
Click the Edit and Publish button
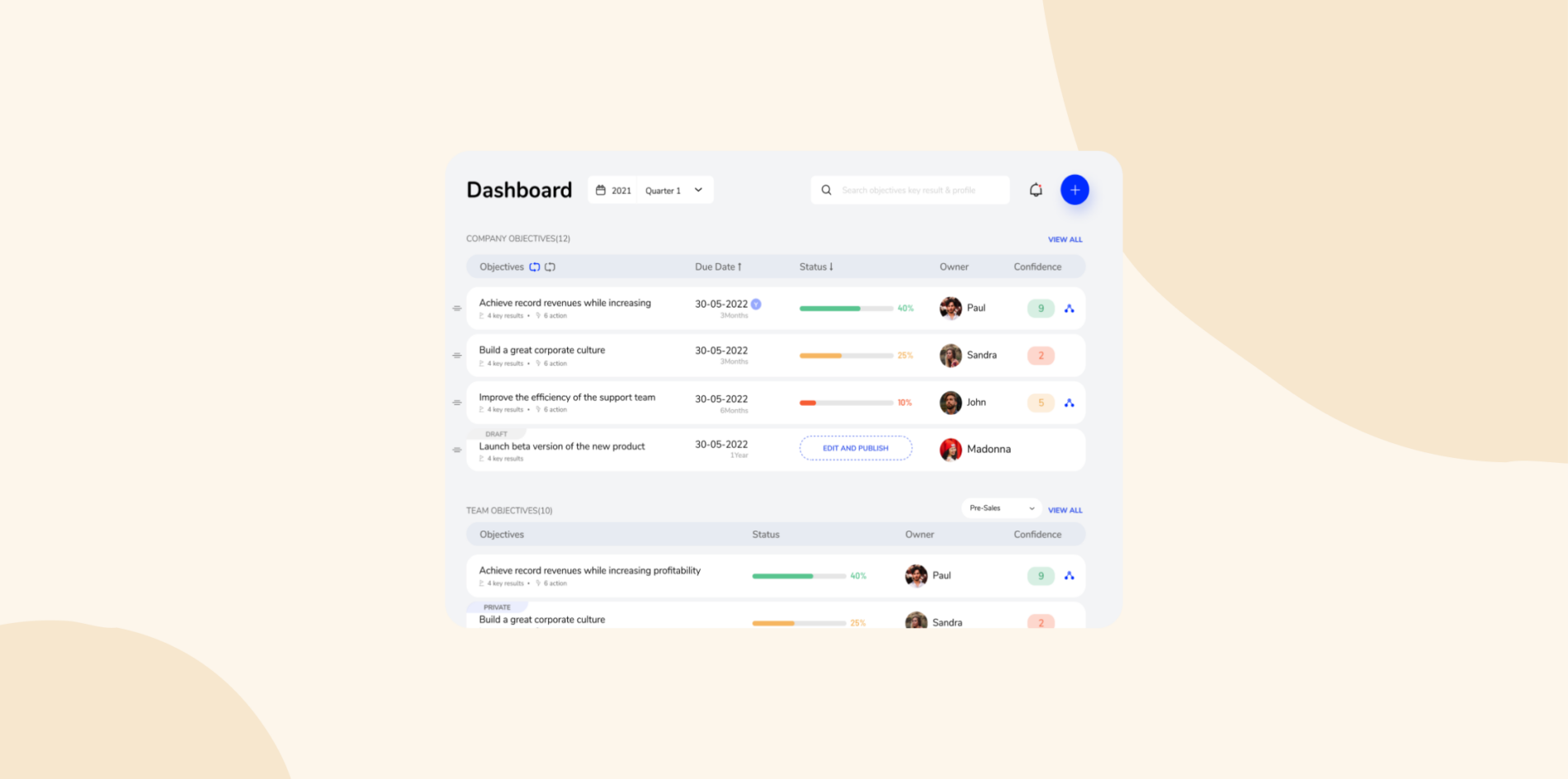point(856,448)
